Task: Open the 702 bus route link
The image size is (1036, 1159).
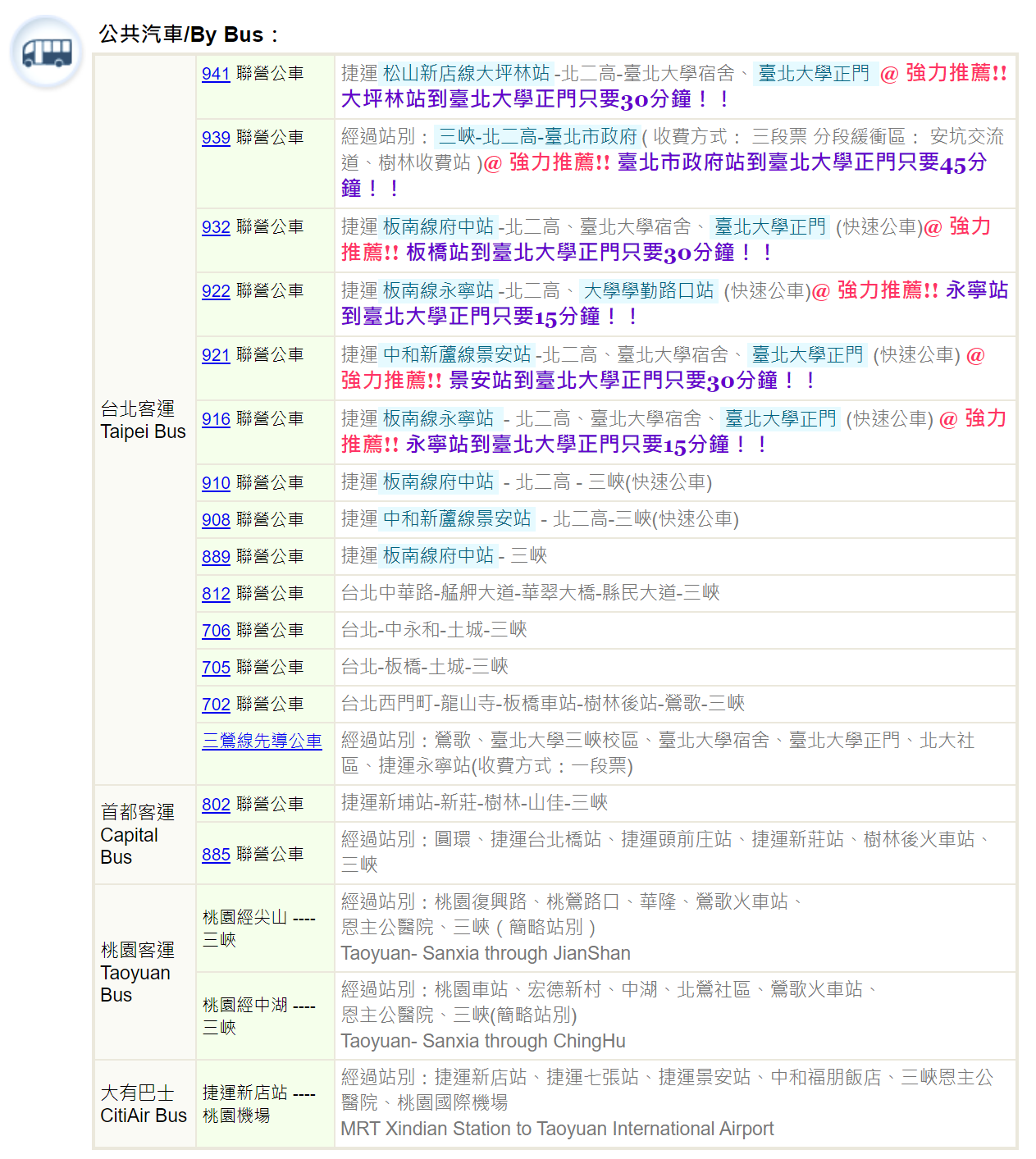Action: [216, 705]
